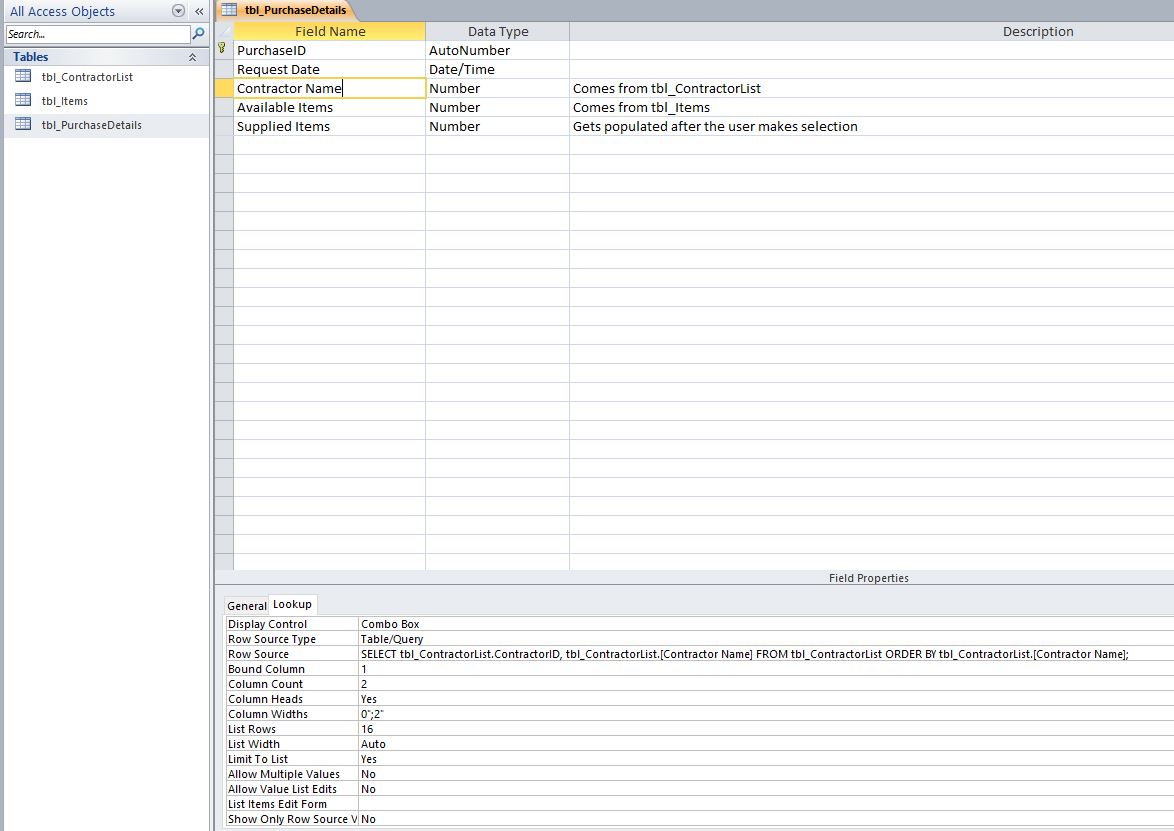Click the List Items Edit Form field
Screen dimensions: 1174x831
[766, 803]
